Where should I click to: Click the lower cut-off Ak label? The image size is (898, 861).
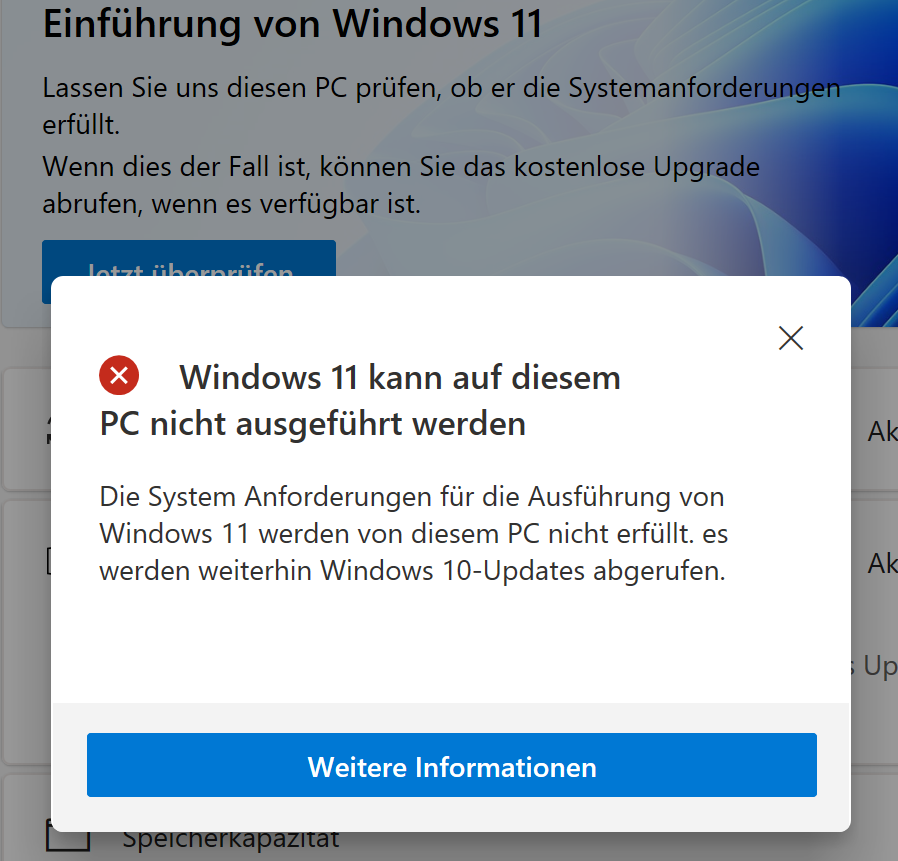[883, 563]
